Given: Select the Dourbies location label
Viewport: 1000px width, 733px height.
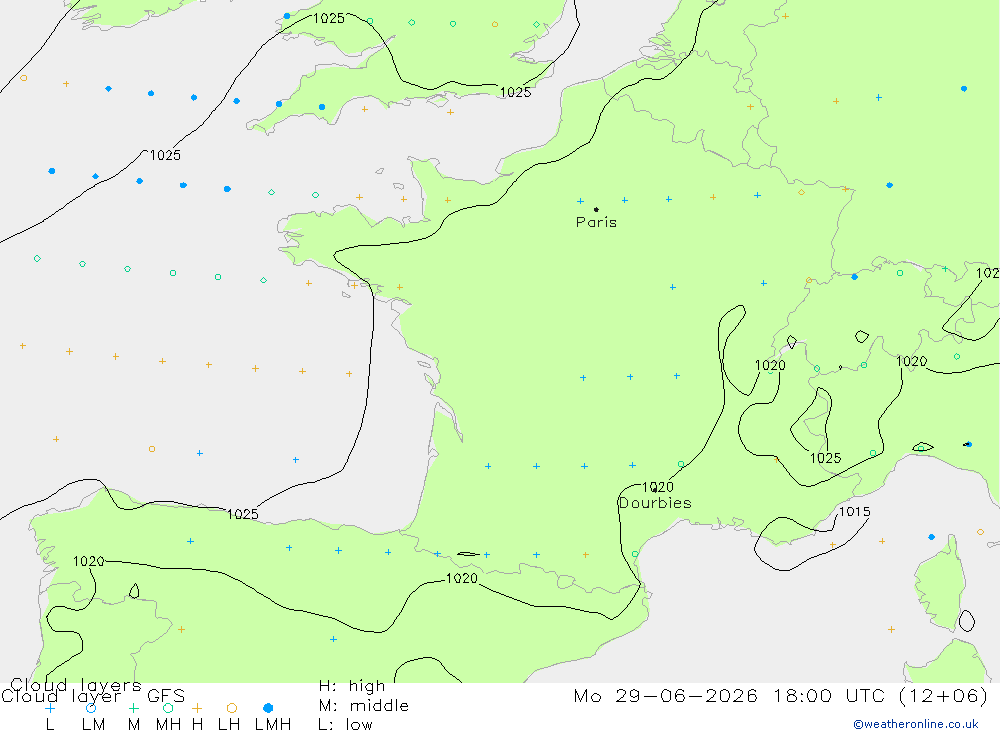Looking at the screenshot, I should (x=655, y=503).
